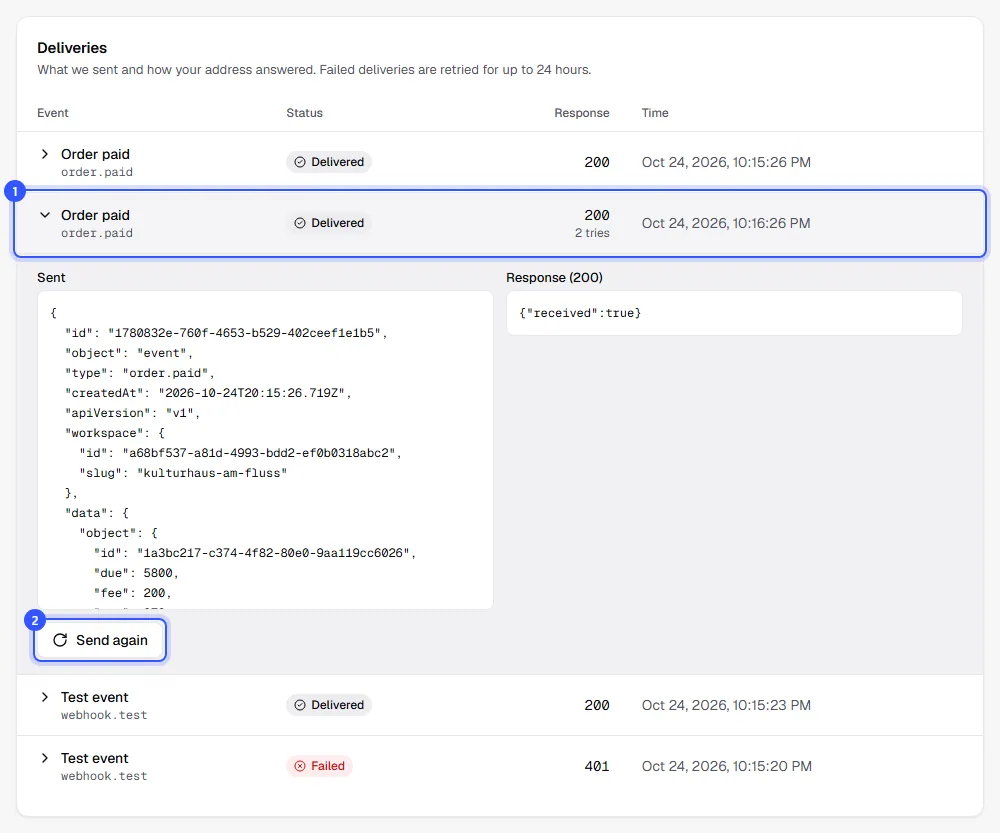The width and height of the screenshot is (1000, 833).
Task: Click Delivered badge on the 2 tries row
Action: point(328,223)
